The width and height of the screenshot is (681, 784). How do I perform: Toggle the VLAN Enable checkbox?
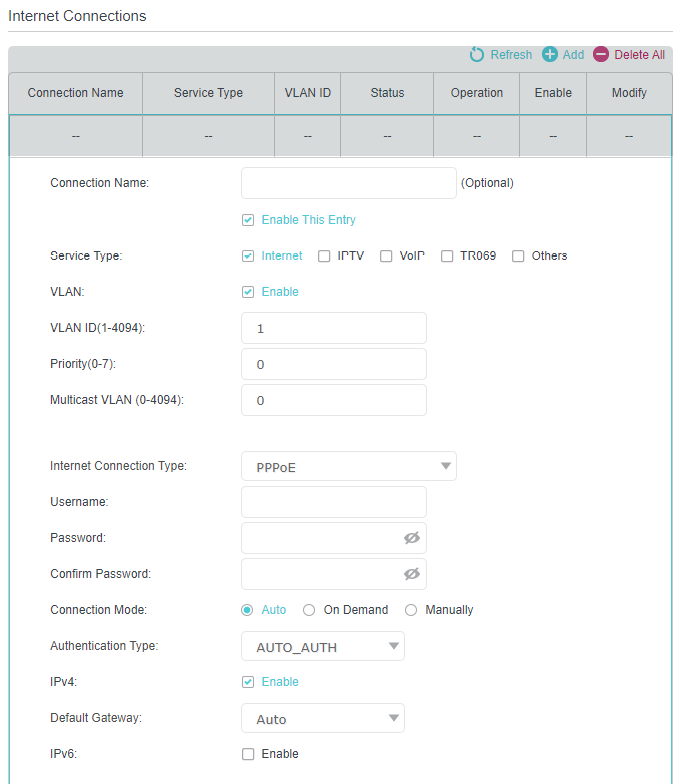click(x=248, y=292)
